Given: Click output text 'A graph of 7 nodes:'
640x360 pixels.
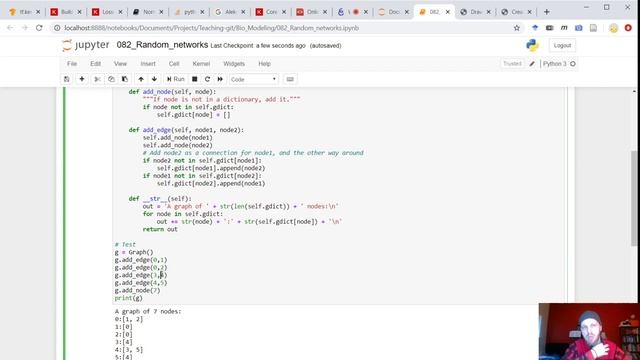Looking at the screenshot, I should coord(148,311).
